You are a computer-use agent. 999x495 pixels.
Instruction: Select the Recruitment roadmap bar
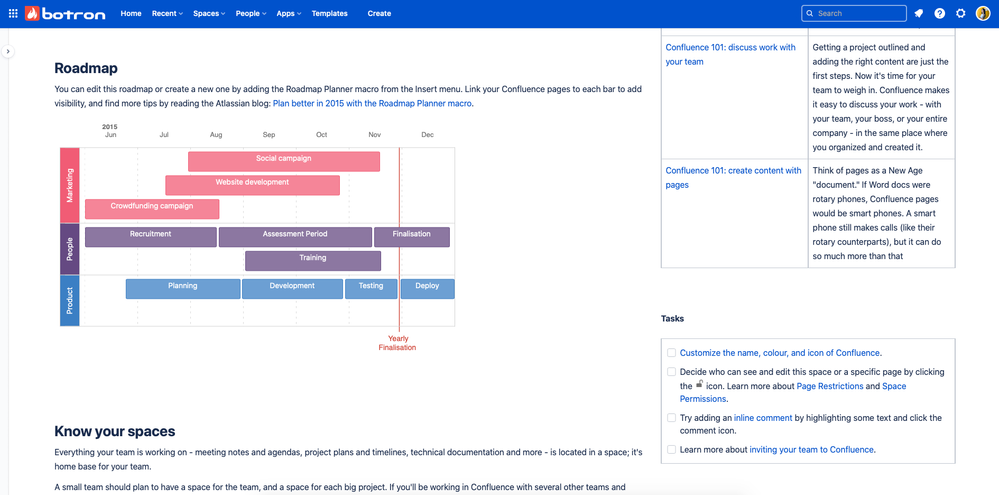[x=151, y=237]
